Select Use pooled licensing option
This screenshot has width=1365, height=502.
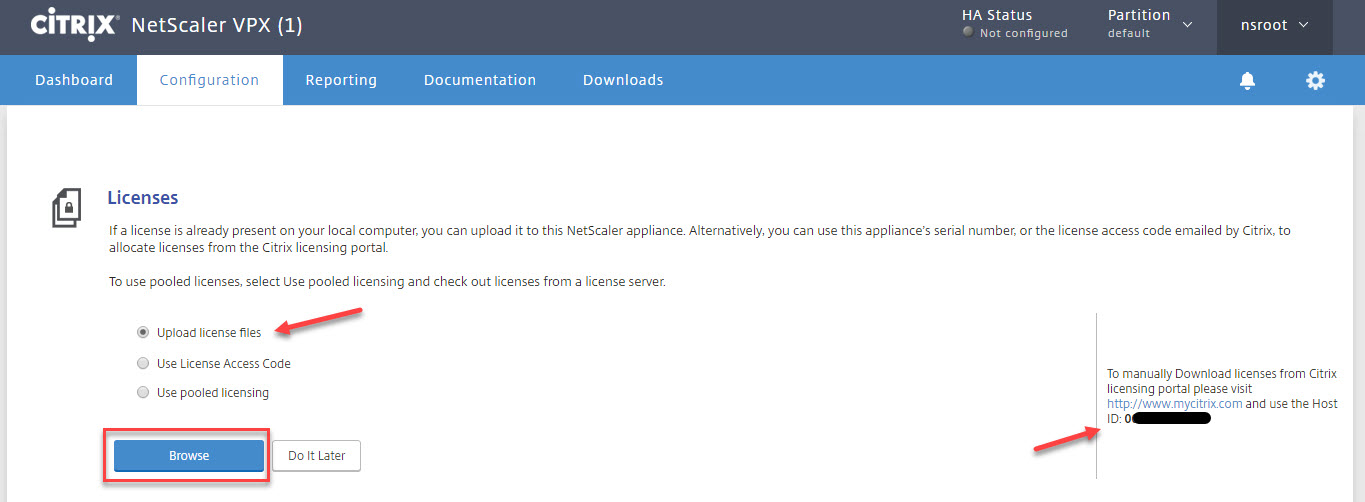[x=143, y=392]
